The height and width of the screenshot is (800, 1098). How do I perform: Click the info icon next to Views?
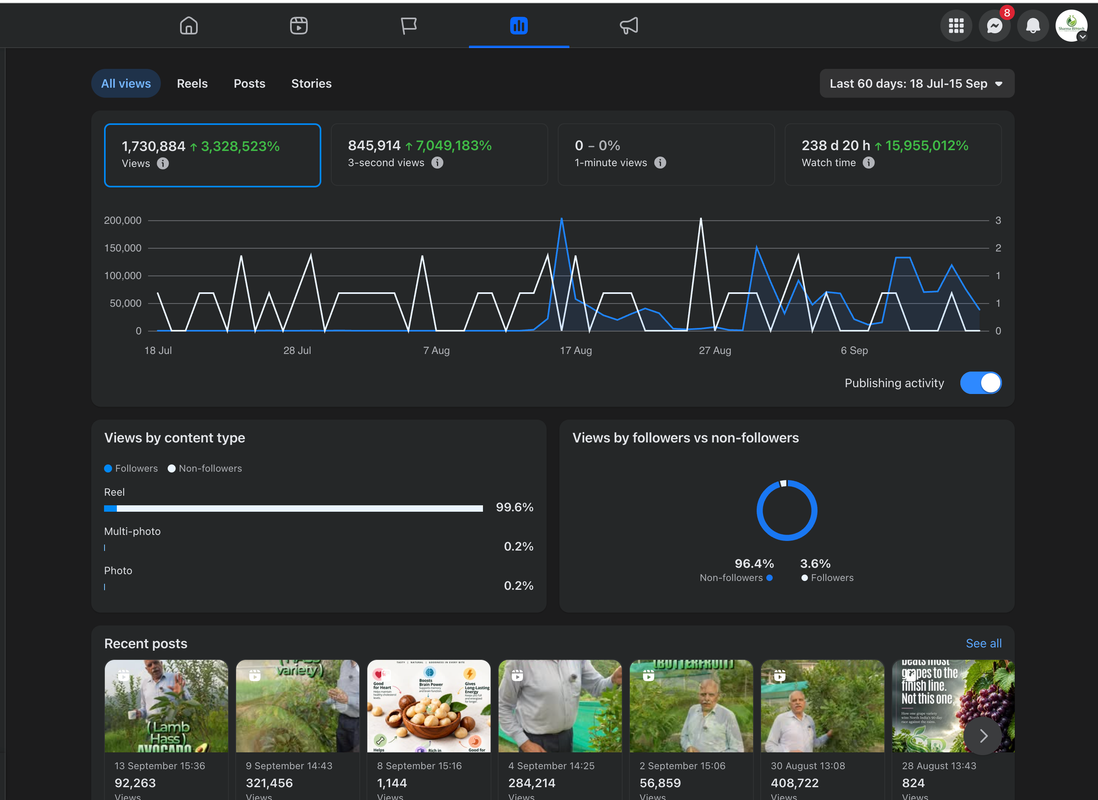tap(162, 163)
